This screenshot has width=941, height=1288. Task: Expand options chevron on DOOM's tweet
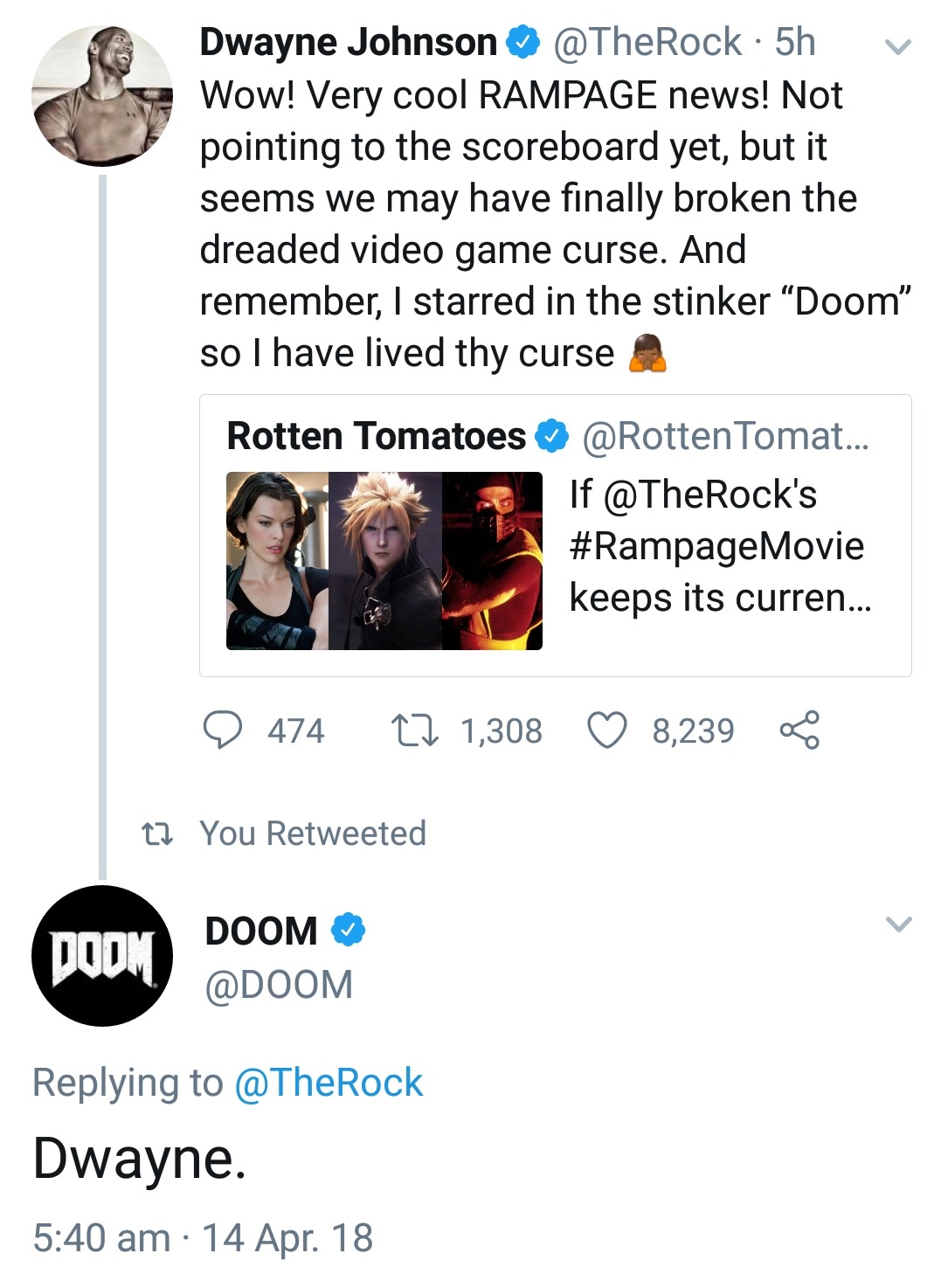[898, 924]
